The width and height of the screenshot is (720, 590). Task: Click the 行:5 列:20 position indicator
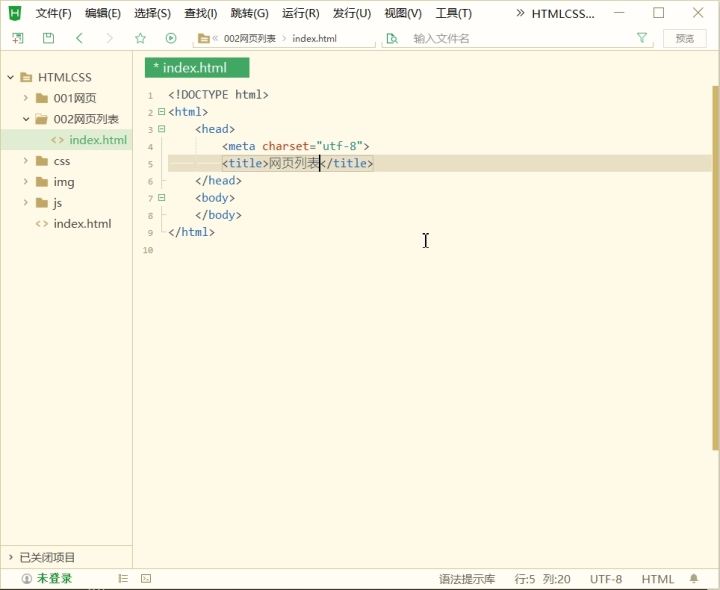pos(542,579)
